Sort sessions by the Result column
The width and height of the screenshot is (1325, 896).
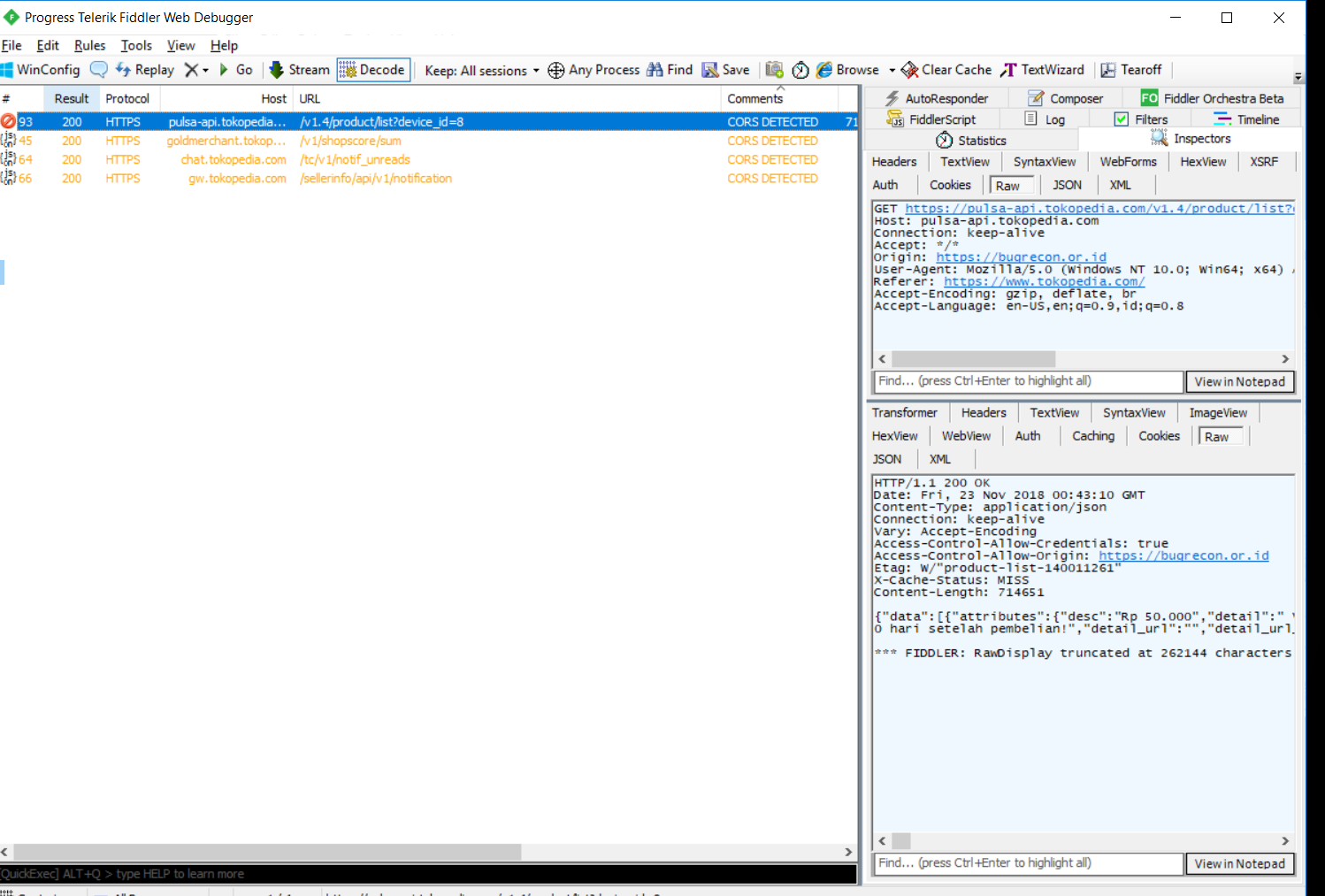72,99
